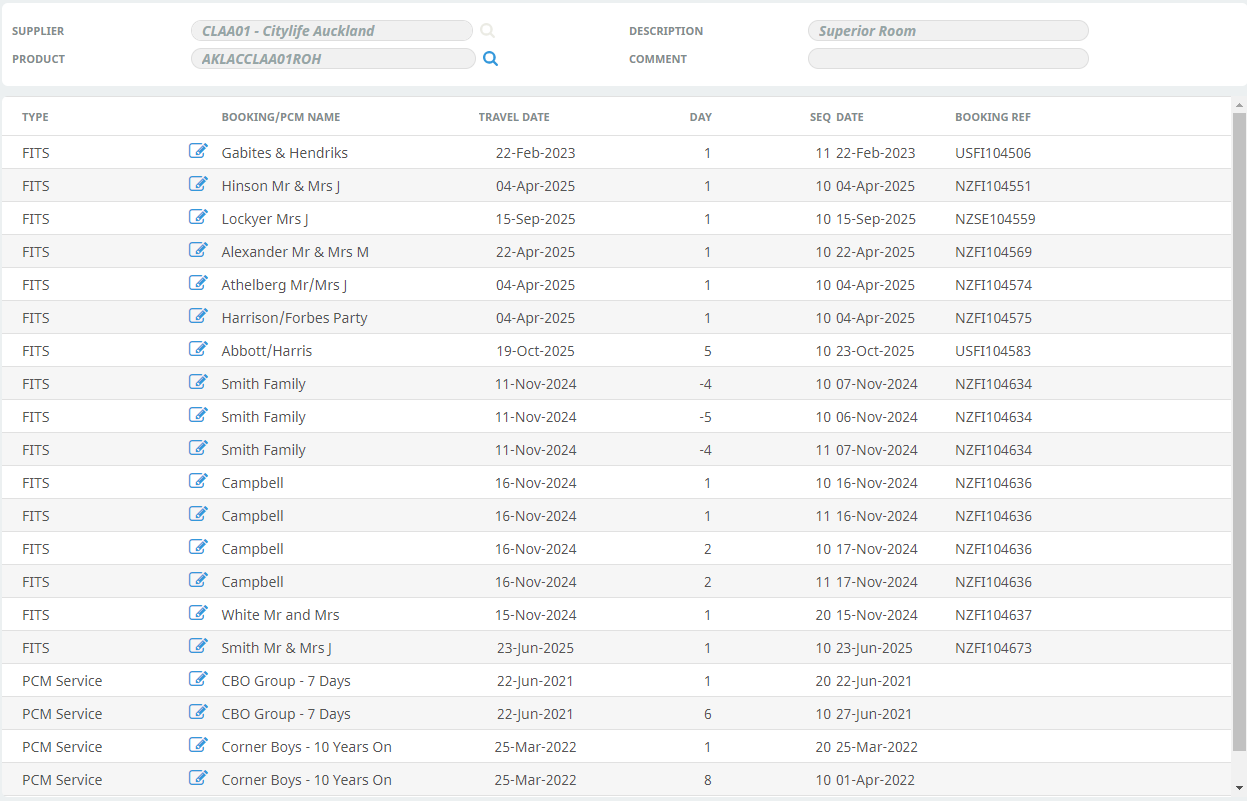Click the scrollbar up arrow
This screenshot has height=801, width=1247.
pyautogui.click(x=1239, y=104)
